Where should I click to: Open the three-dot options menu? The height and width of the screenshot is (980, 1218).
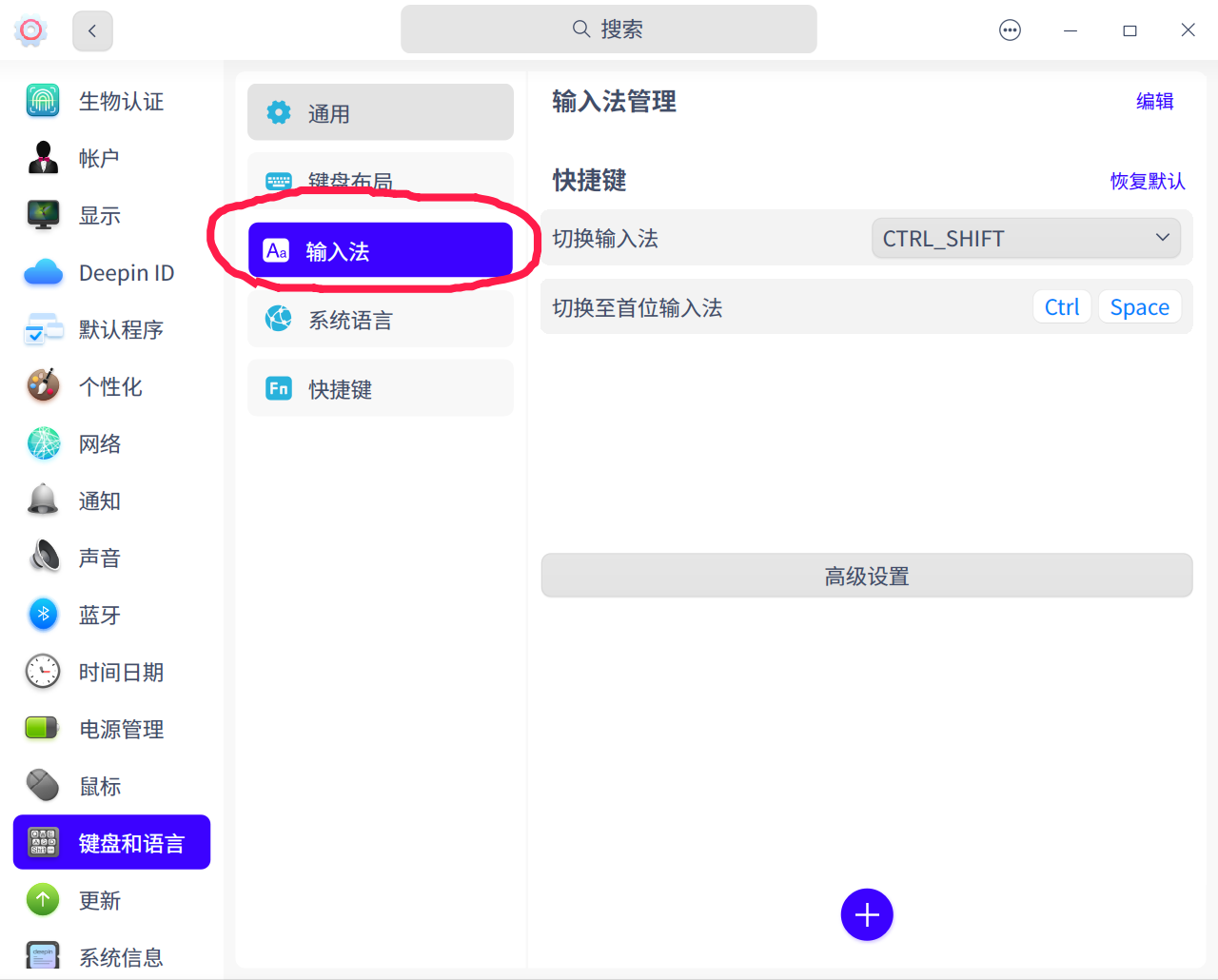1010,29
